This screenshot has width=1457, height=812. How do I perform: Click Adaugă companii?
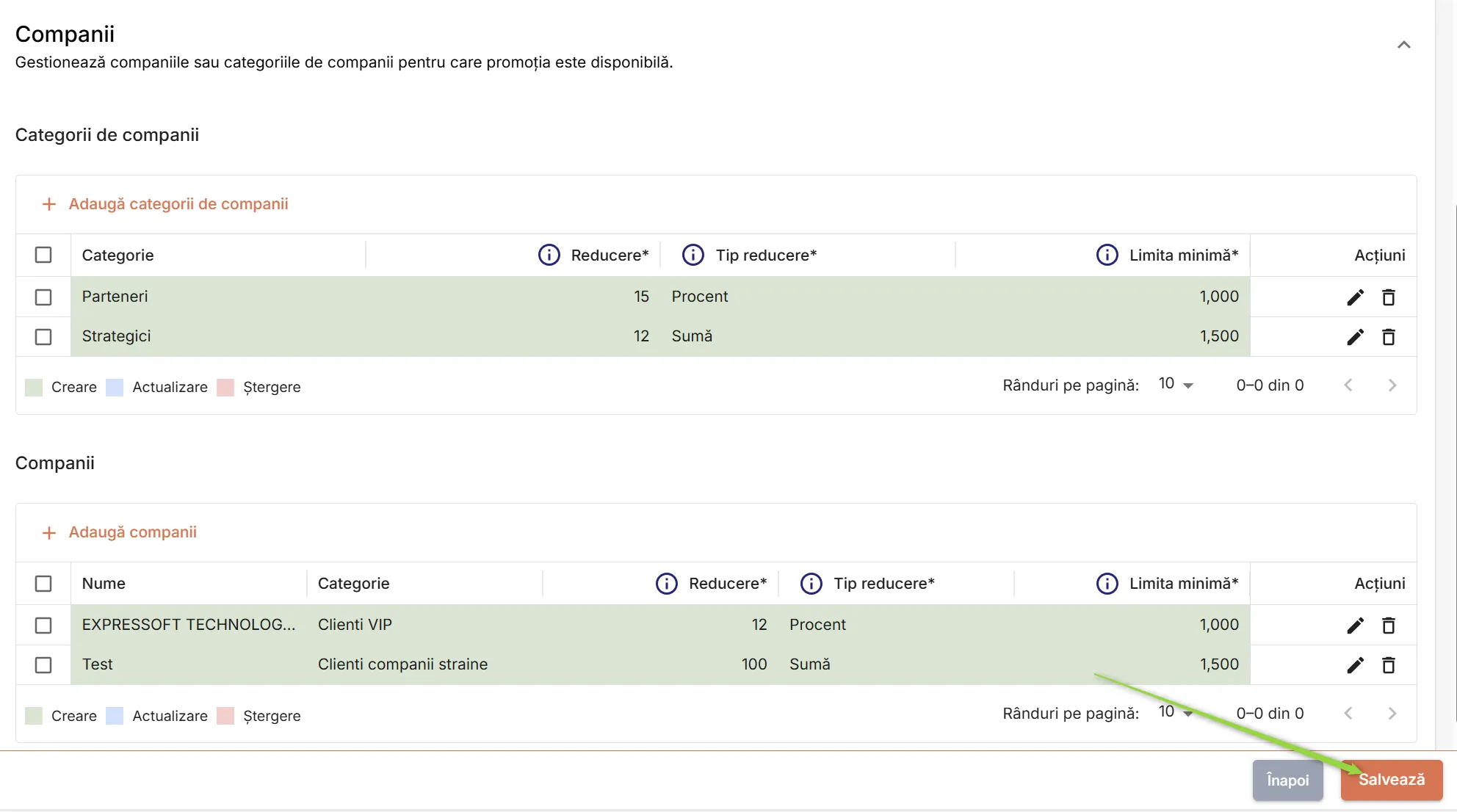[x=120, y=532]
